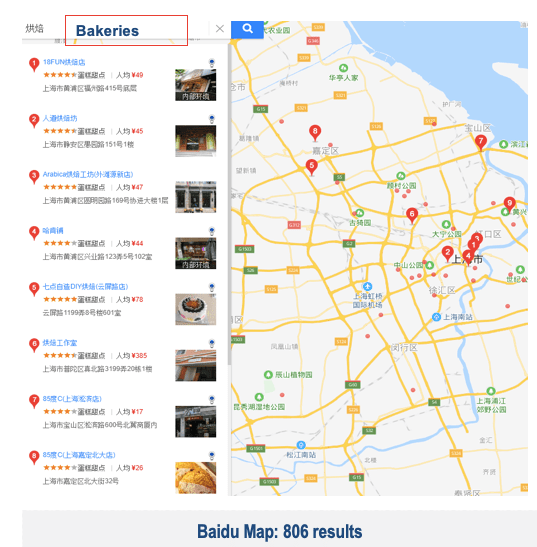Viewport: 537px width, 547px height.
Task: Click street view icon above result 8 thumbnail
Action: 211,455
